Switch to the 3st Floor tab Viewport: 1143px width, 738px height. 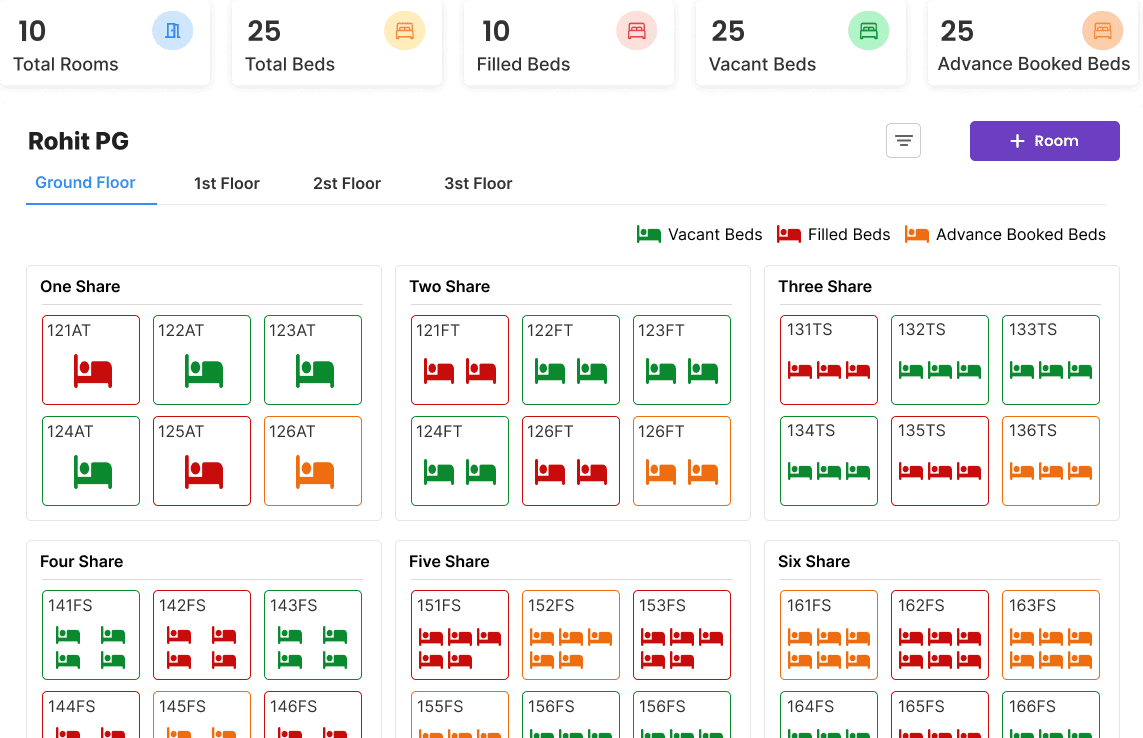click(x=478, y=183)
